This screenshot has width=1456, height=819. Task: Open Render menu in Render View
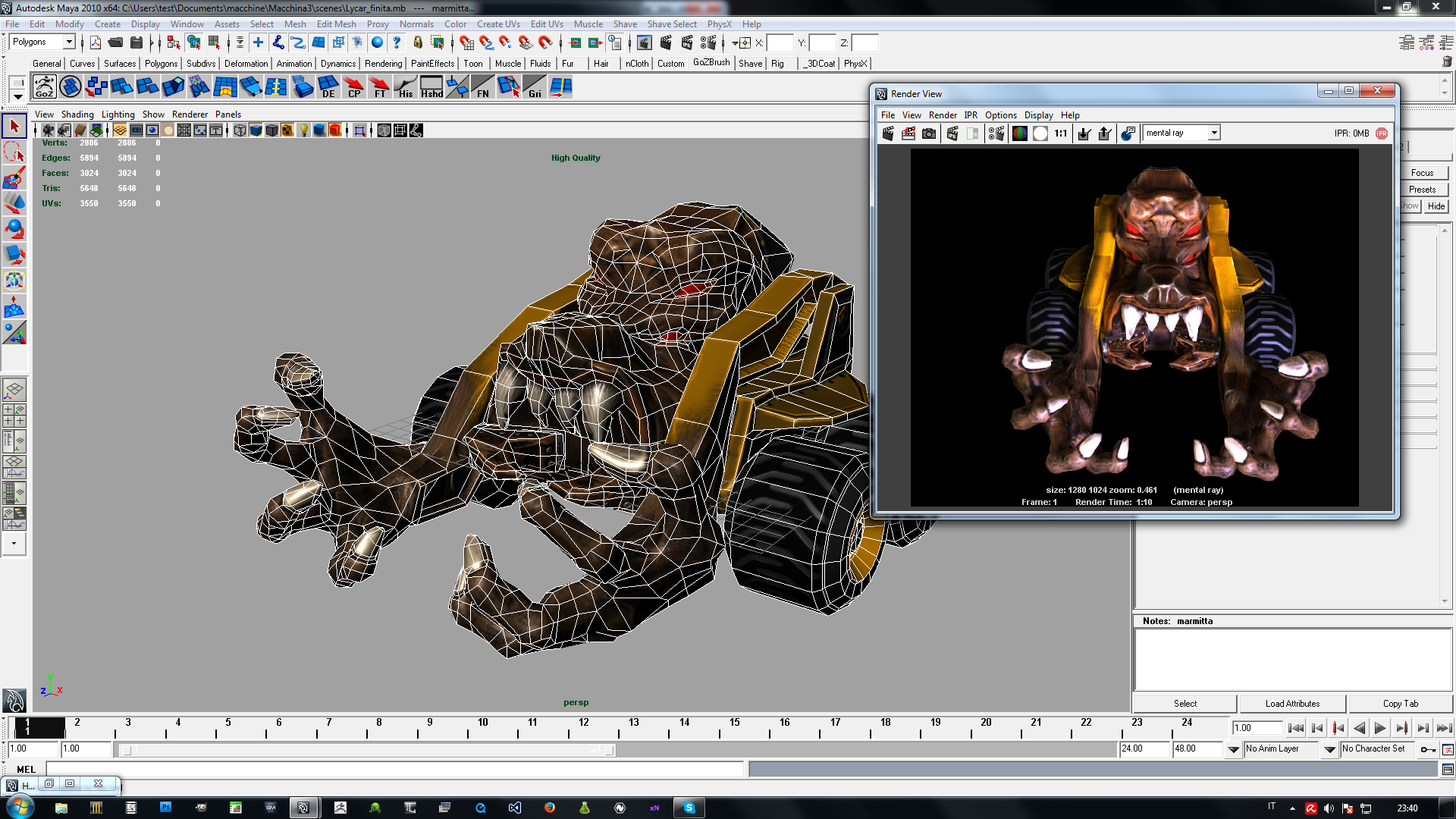point(943,115)
